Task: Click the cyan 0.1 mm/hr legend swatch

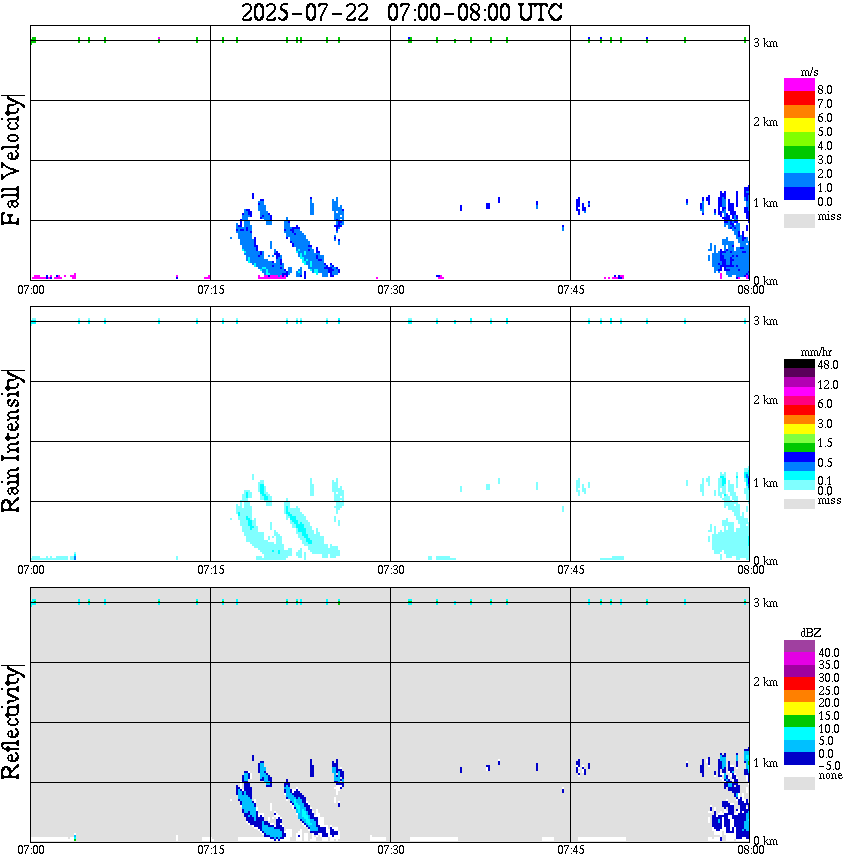Action: tap(799, 476)
